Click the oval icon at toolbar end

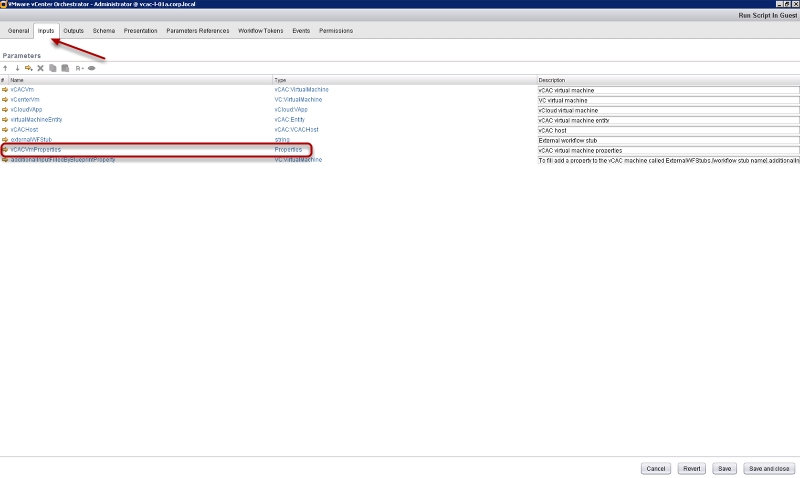pyautogui.click(x=92, y=68)
